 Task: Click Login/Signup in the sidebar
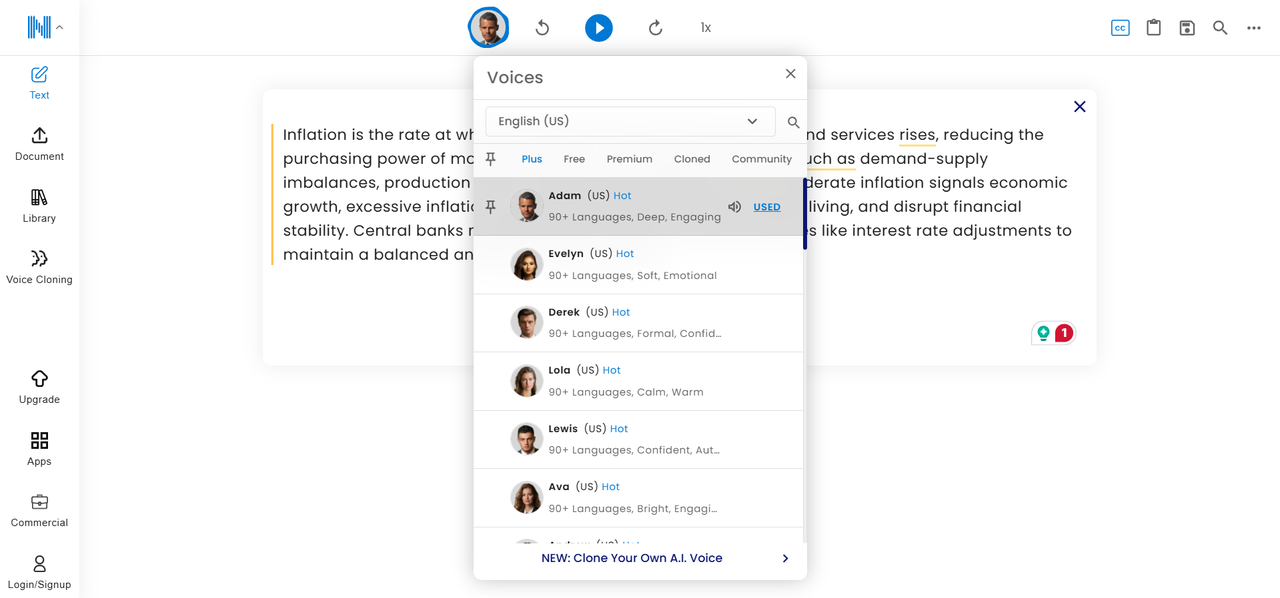click(x=39, y=570)
